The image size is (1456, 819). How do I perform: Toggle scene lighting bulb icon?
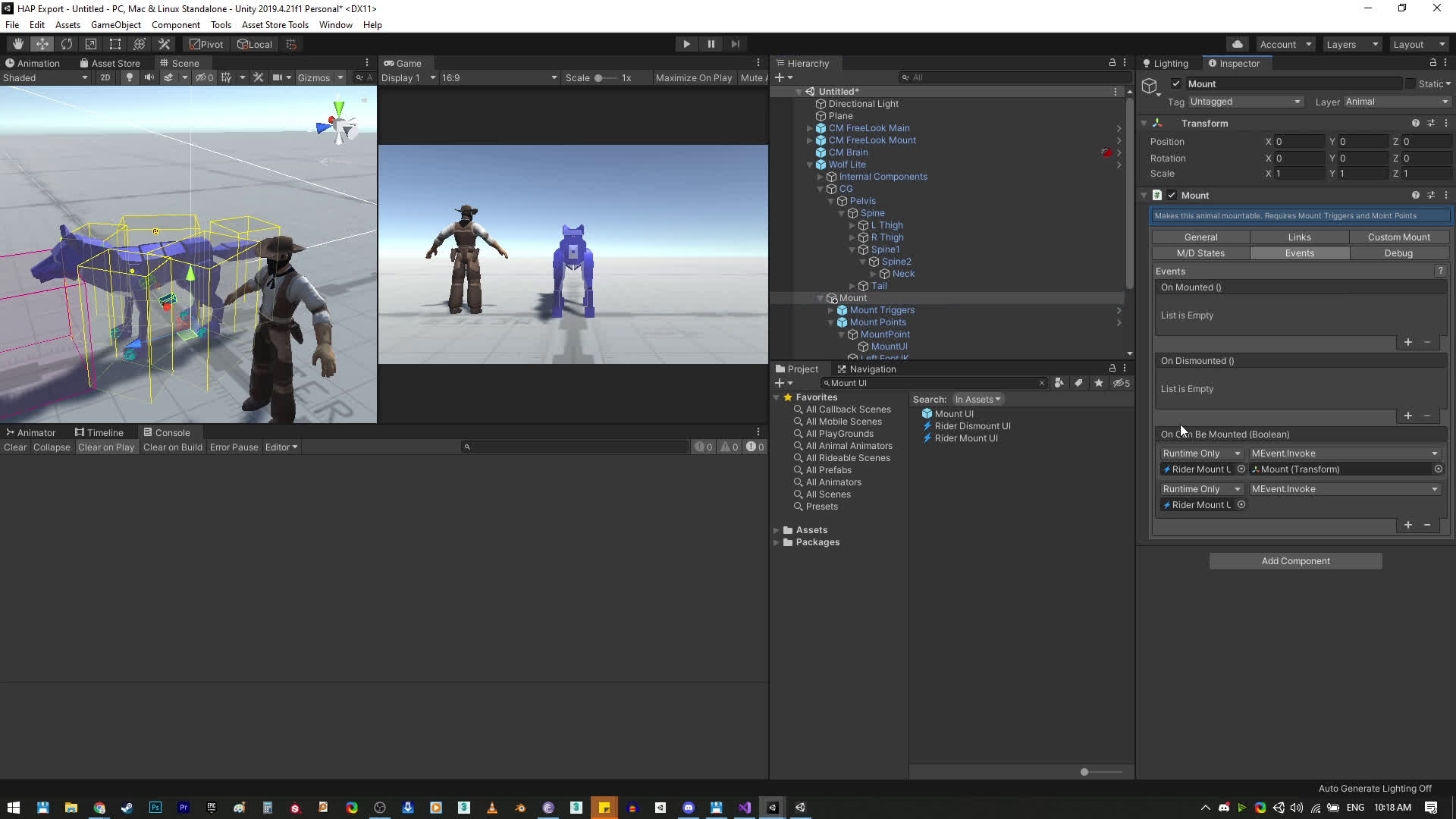tap(129, 77)
